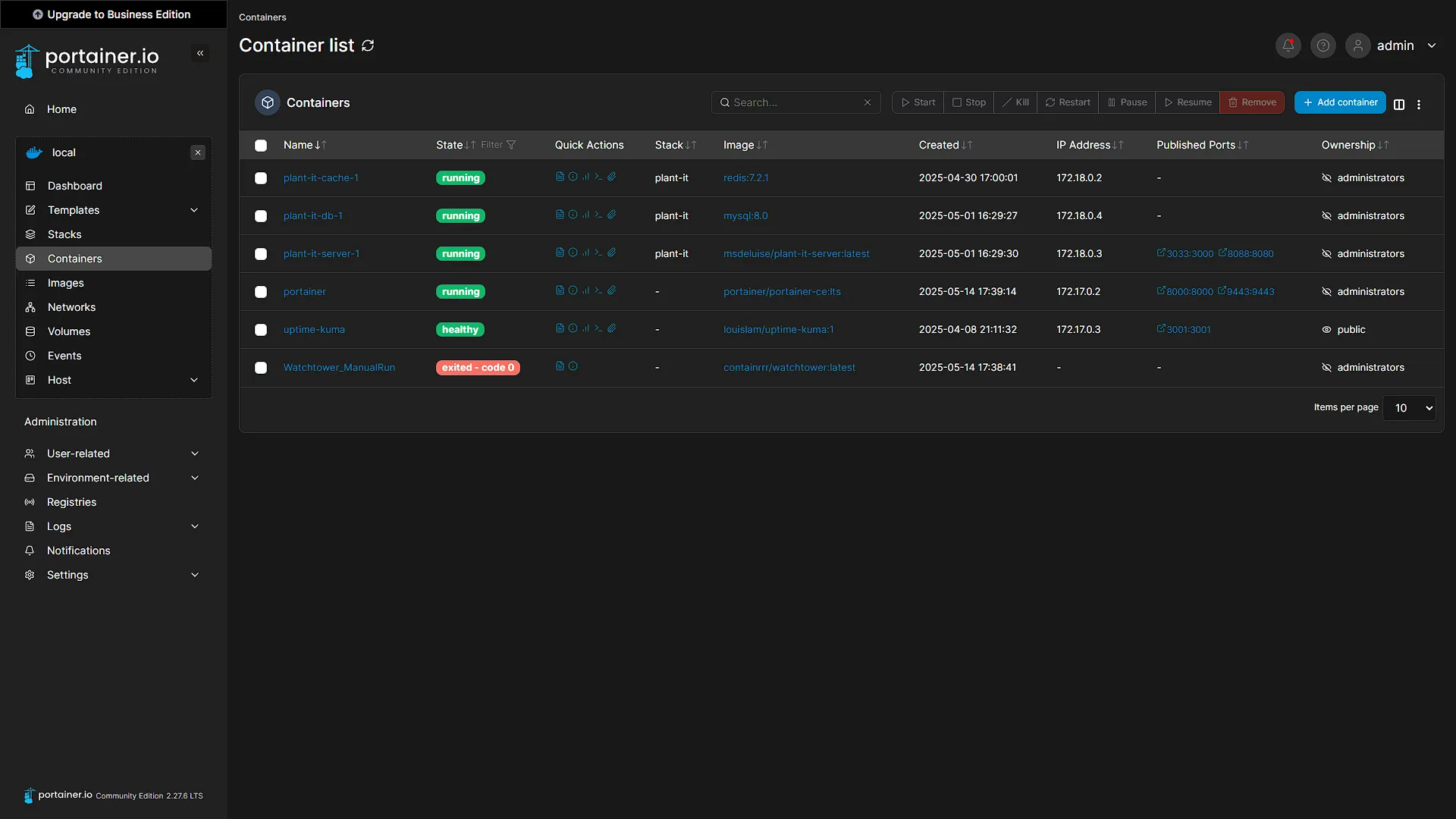Change items per page dropdown
Screen dimensions: 1456x819
[1409, 408]
